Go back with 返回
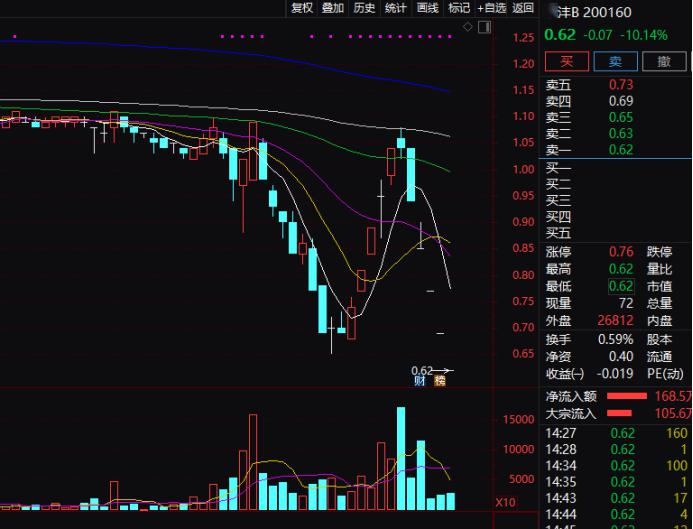693x529 pixels. [523, 8]
